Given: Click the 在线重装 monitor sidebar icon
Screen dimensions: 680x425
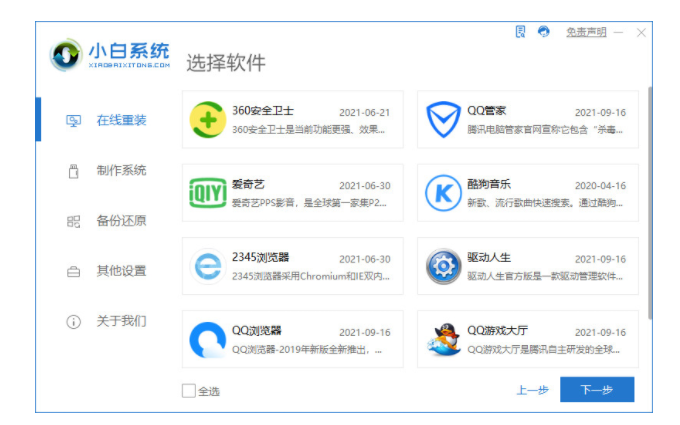Looking at the screenshot, I should tap(73, 121).
